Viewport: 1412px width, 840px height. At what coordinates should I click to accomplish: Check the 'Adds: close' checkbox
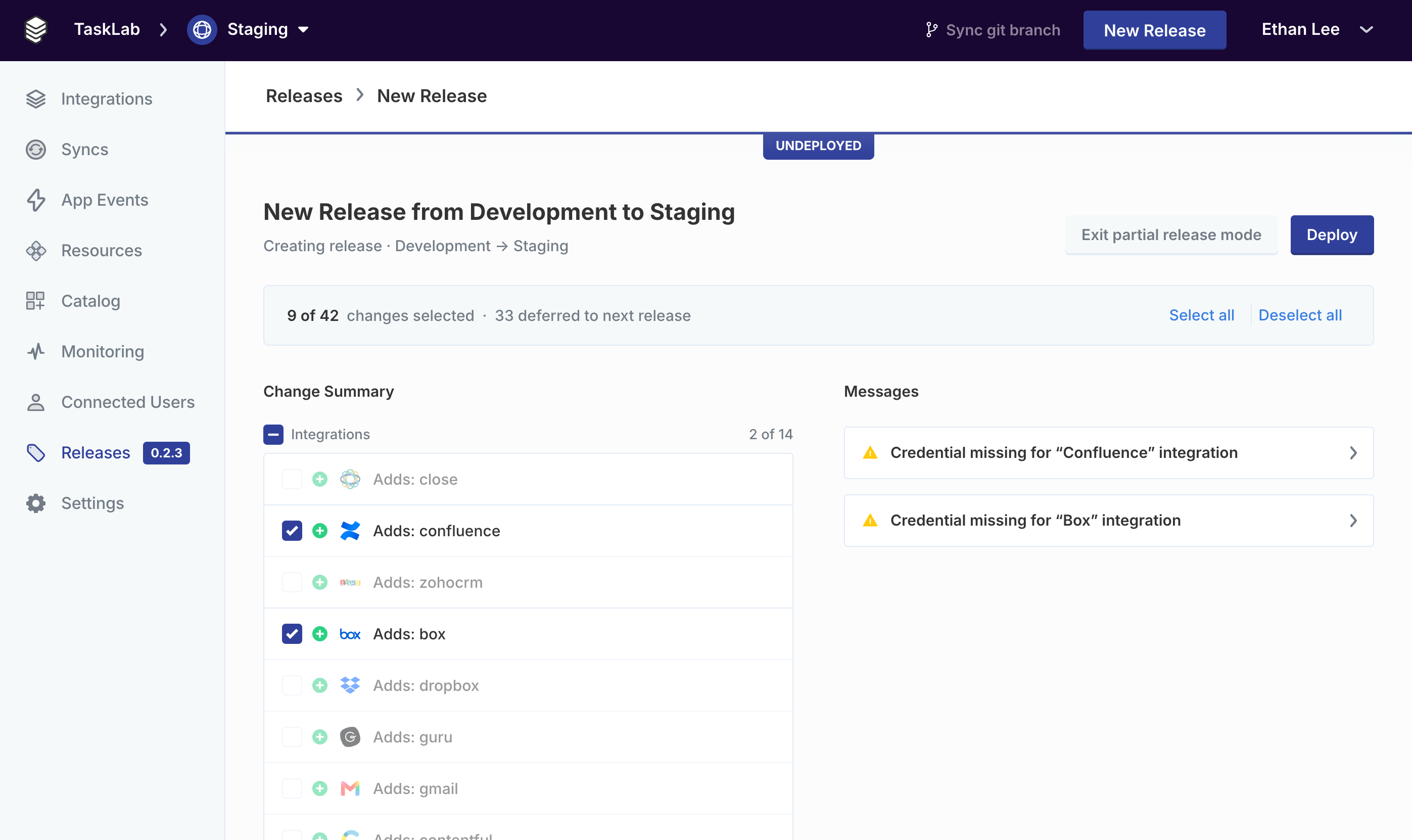point(292,480)
